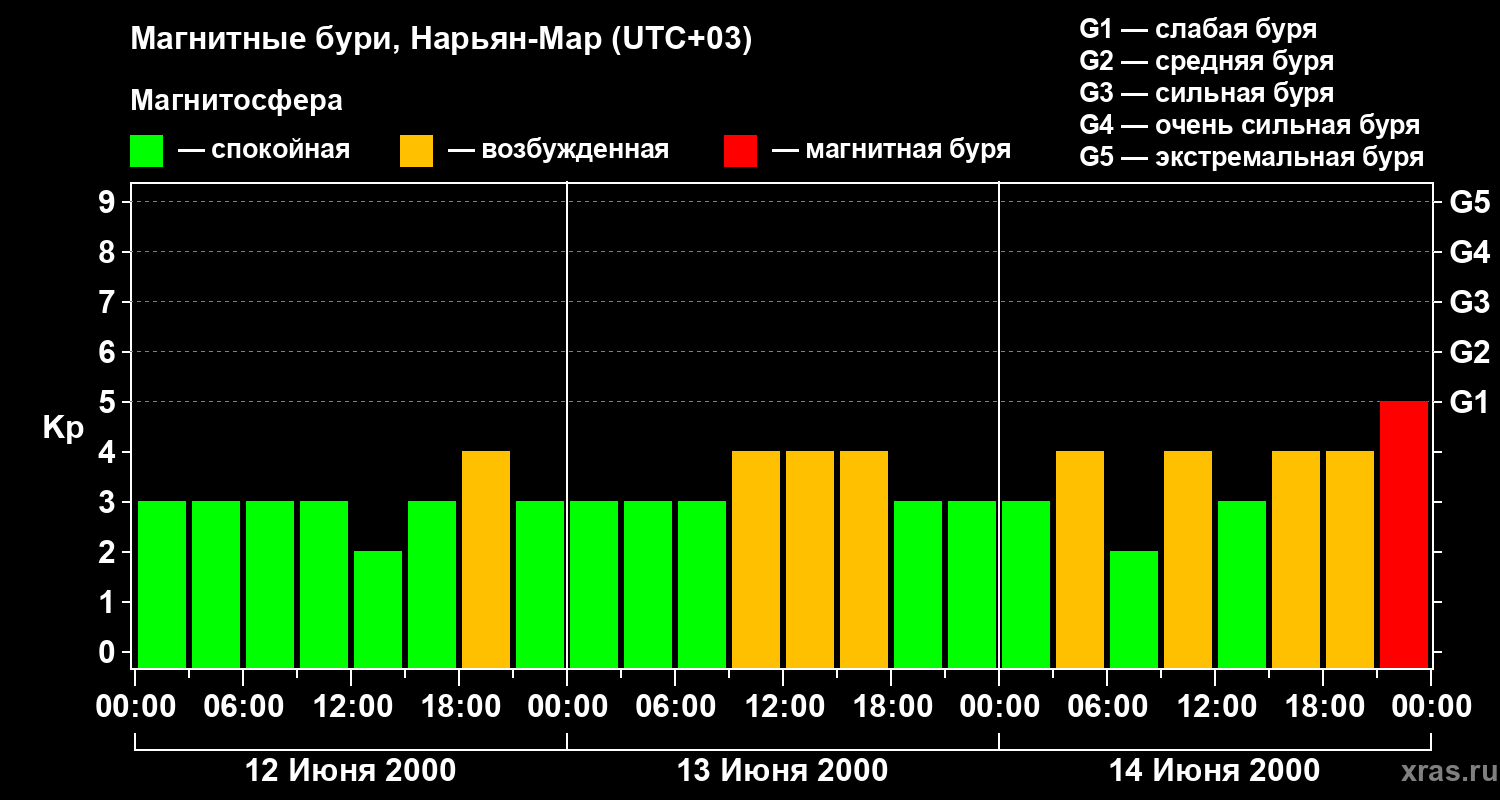Click the green Kp 2 bar on 12 Июня
The width and height of the screenshot is (1500, 800).
tap(378, 609)
